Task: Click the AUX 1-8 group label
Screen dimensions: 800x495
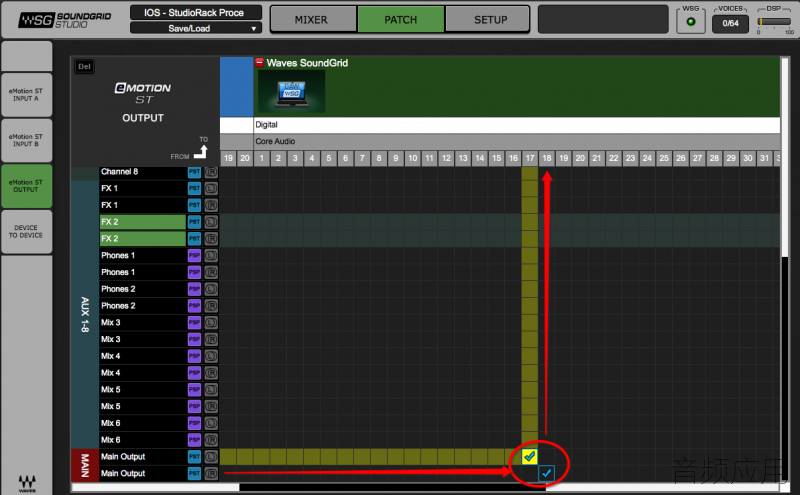Action: (x=85, y=314)
